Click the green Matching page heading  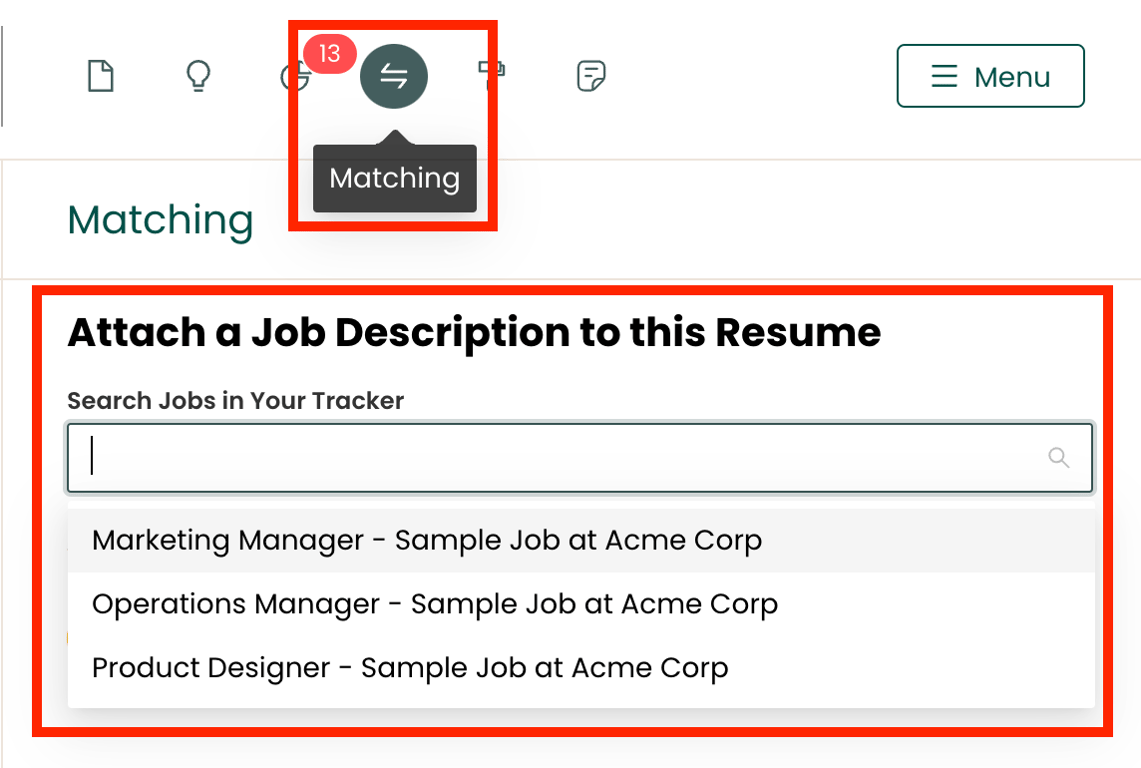(x=160, y=220)
